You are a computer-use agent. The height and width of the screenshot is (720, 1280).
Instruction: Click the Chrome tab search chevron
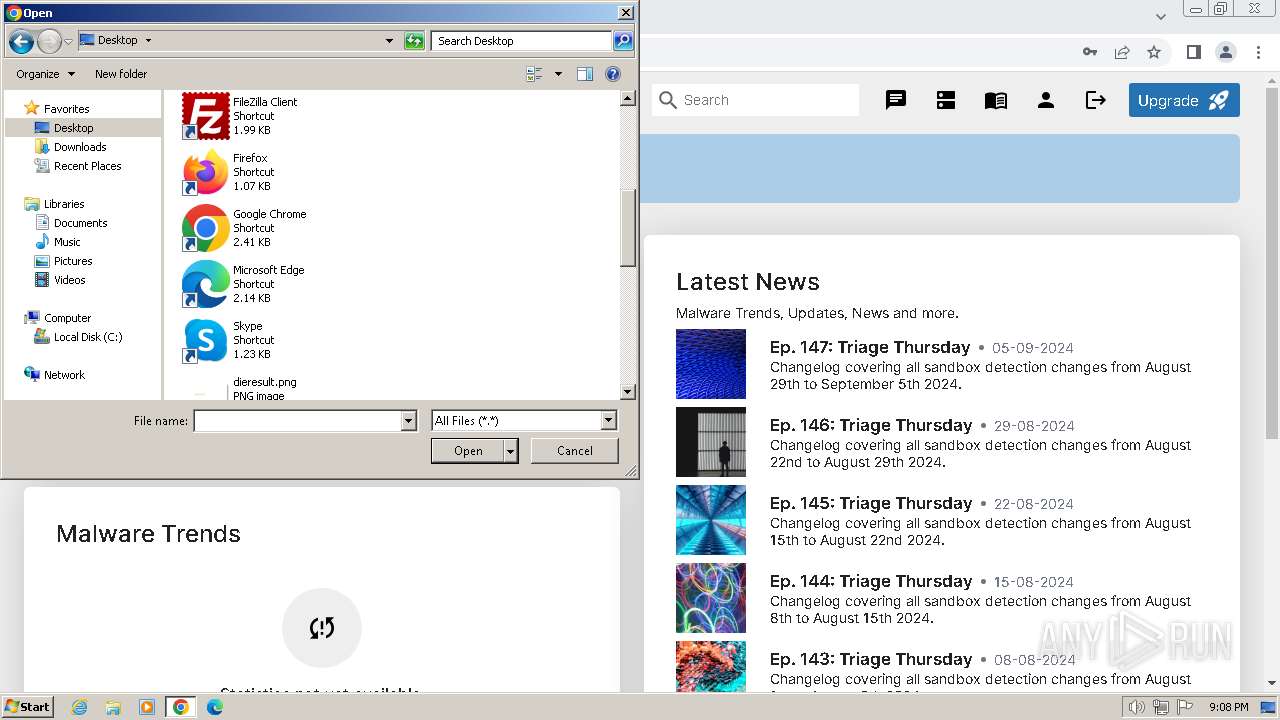(1161, 16)
